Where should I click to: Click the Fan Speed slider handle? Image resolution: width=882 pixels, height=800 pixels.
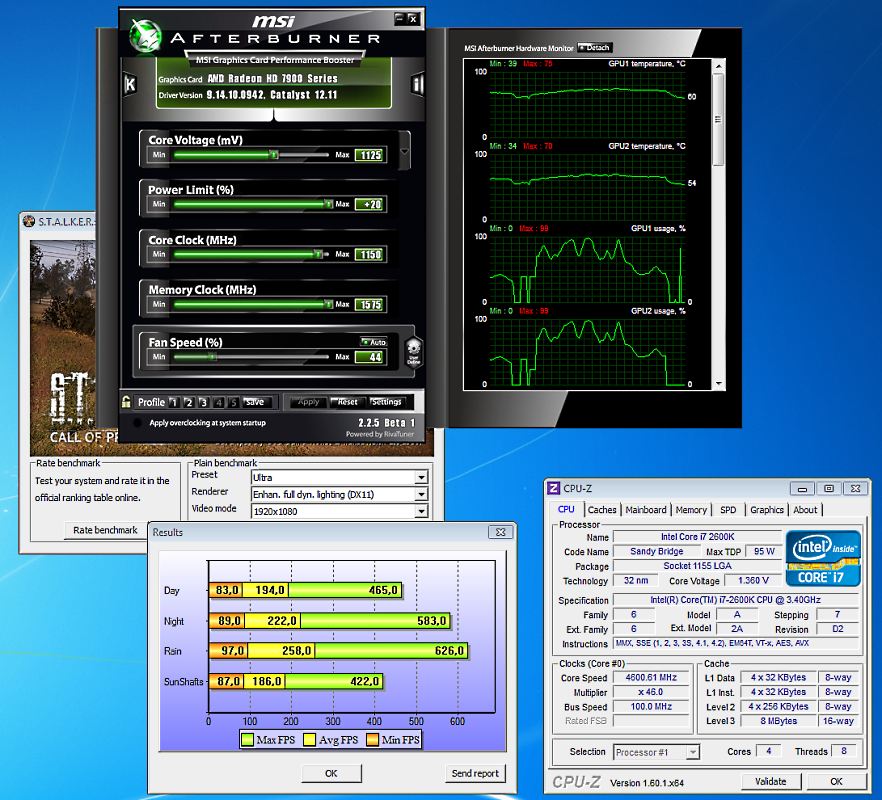212,357
